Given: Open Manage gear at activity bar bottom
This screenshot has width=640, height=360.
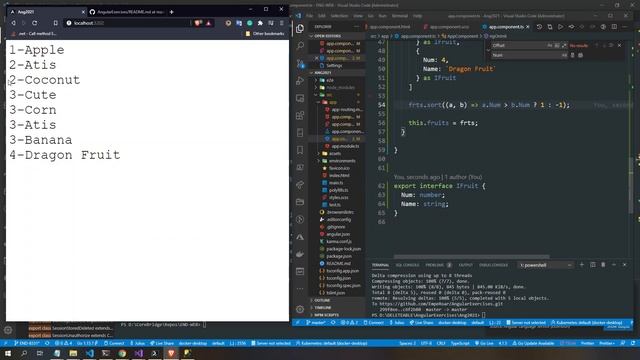Looking at the screenshot, I should coord(300,309).
